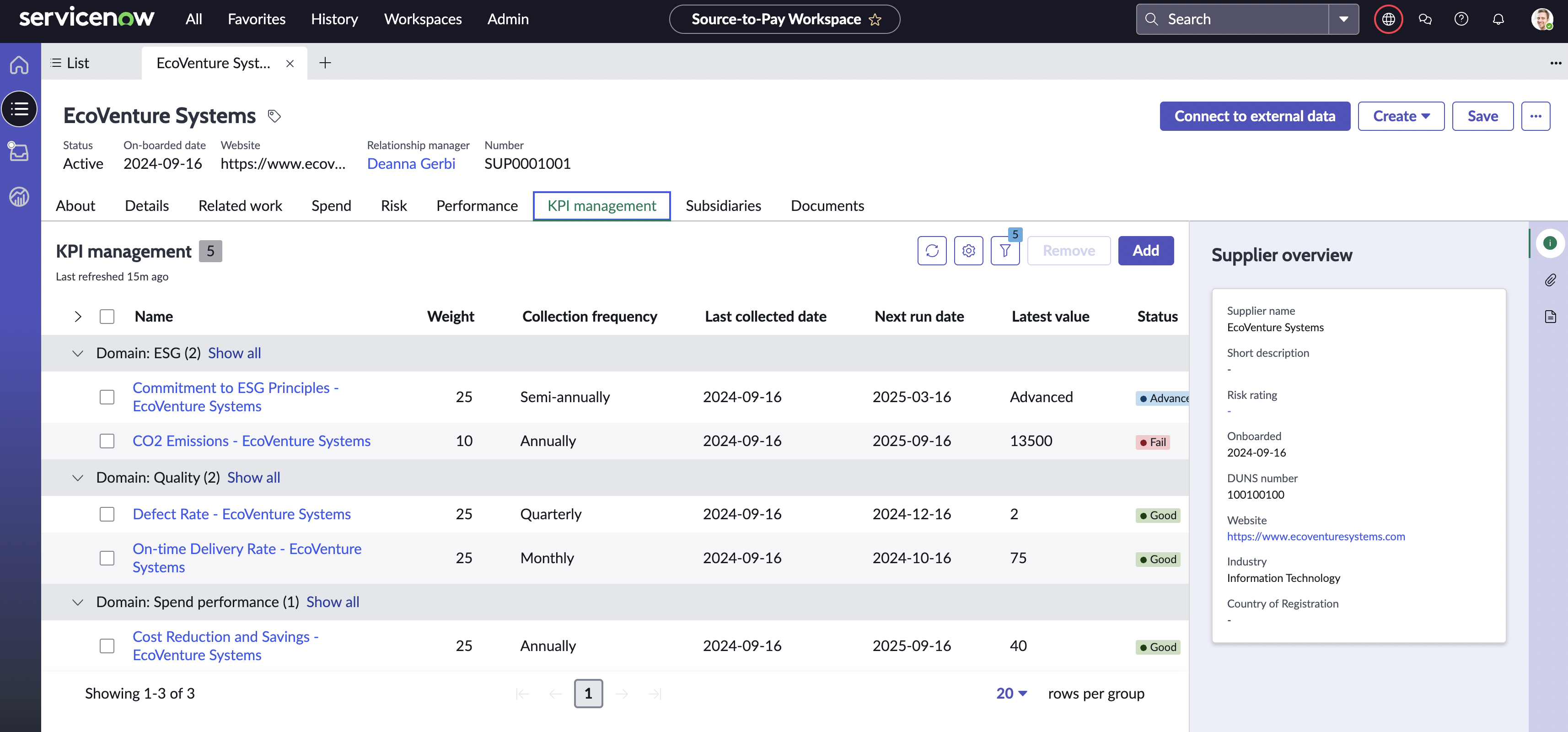Open the Workspaces menu
Image resolution: width=1568 pixels, height=732 pixels.
tap(423, 19)
